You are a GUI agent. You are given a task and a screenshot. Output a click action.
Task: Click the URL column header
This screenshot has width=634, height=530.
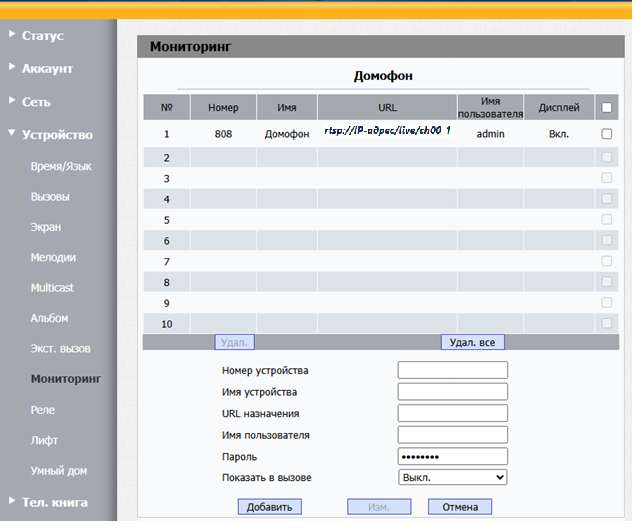pos(387,108)
